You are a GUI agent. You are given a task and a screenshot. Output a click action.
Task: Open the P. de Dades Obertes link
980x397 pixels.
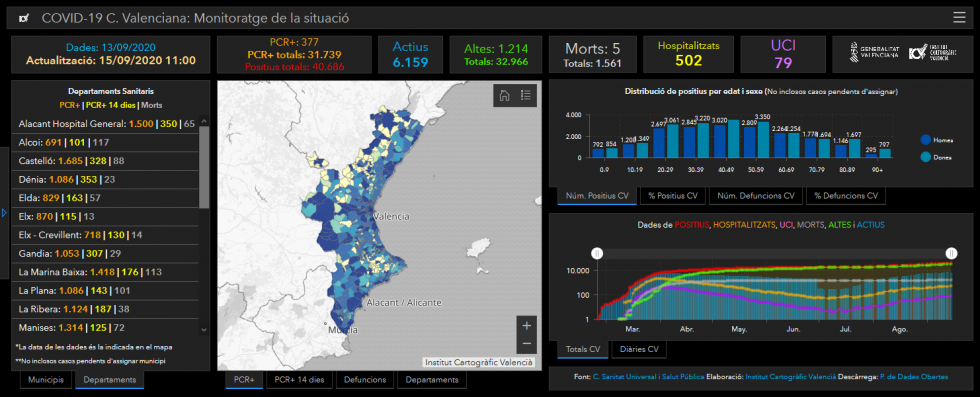(913, 377)
